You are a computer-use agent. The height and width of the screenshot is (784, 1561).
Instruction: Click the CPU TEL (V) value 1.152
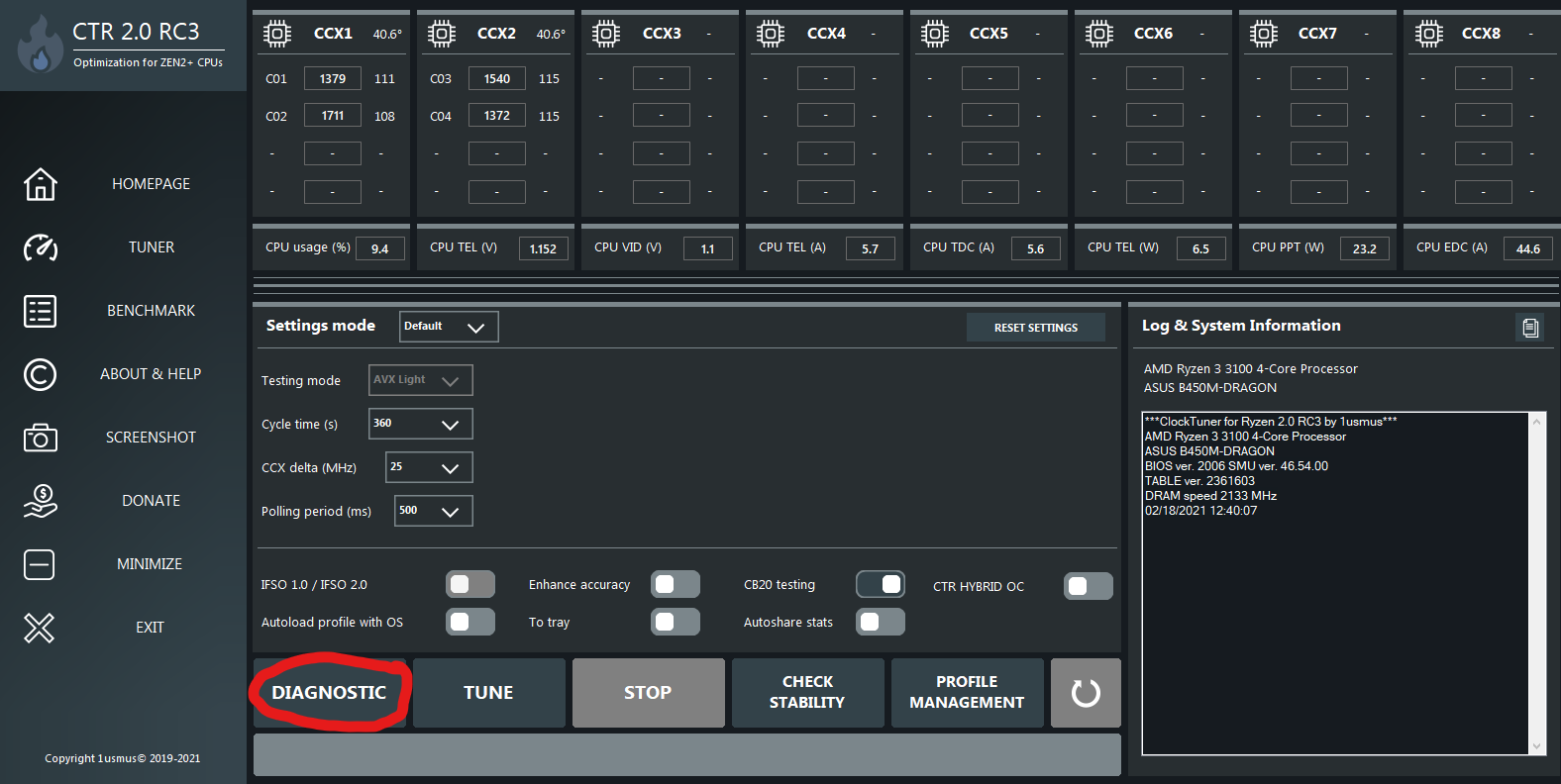544,248
